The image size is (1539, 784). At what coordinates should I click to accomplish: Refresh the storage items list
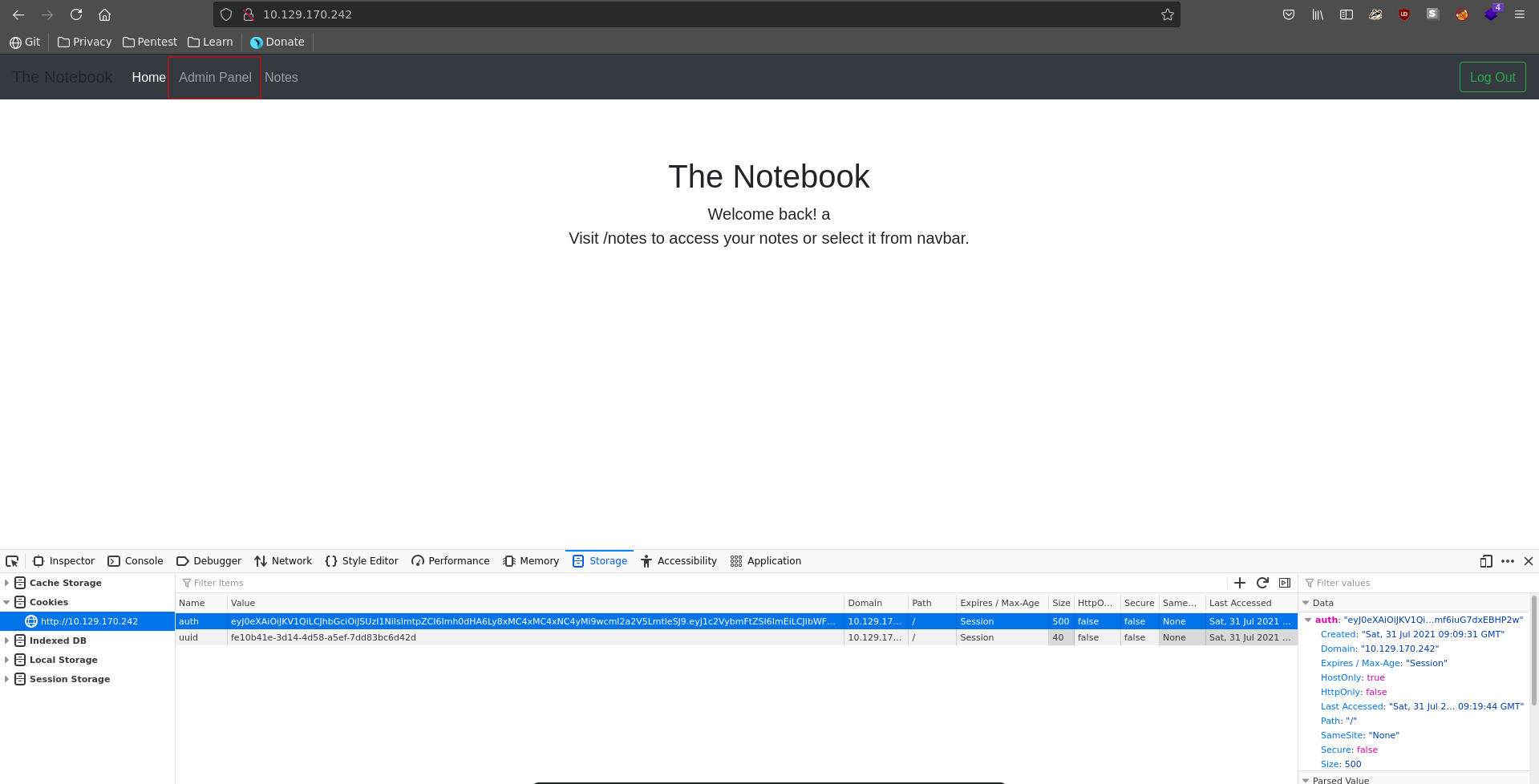tap(1262, 583)
